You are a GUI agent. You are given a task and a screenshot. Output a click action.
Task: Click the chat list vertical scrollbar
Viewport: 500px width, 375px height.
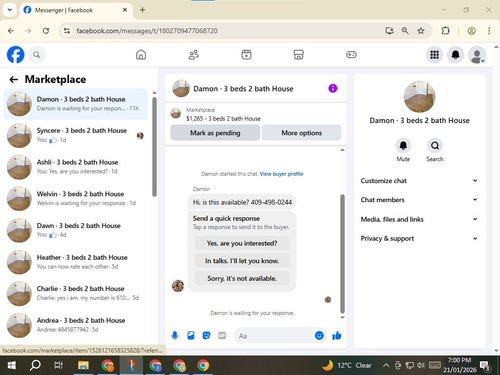pyautogui.click(x=154, y=147)
